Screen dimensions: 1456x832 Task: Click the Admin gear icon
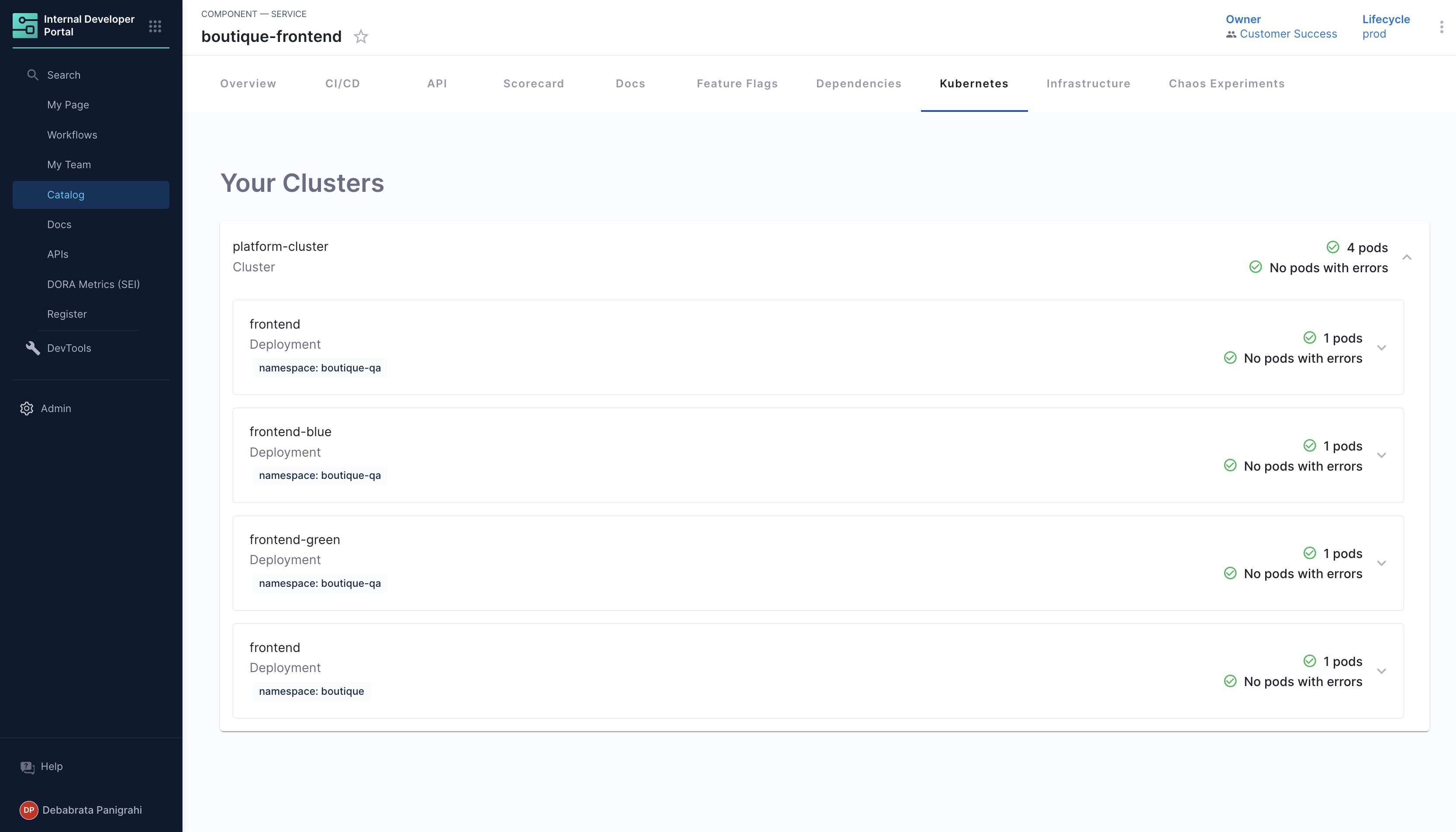coord(26,408)
